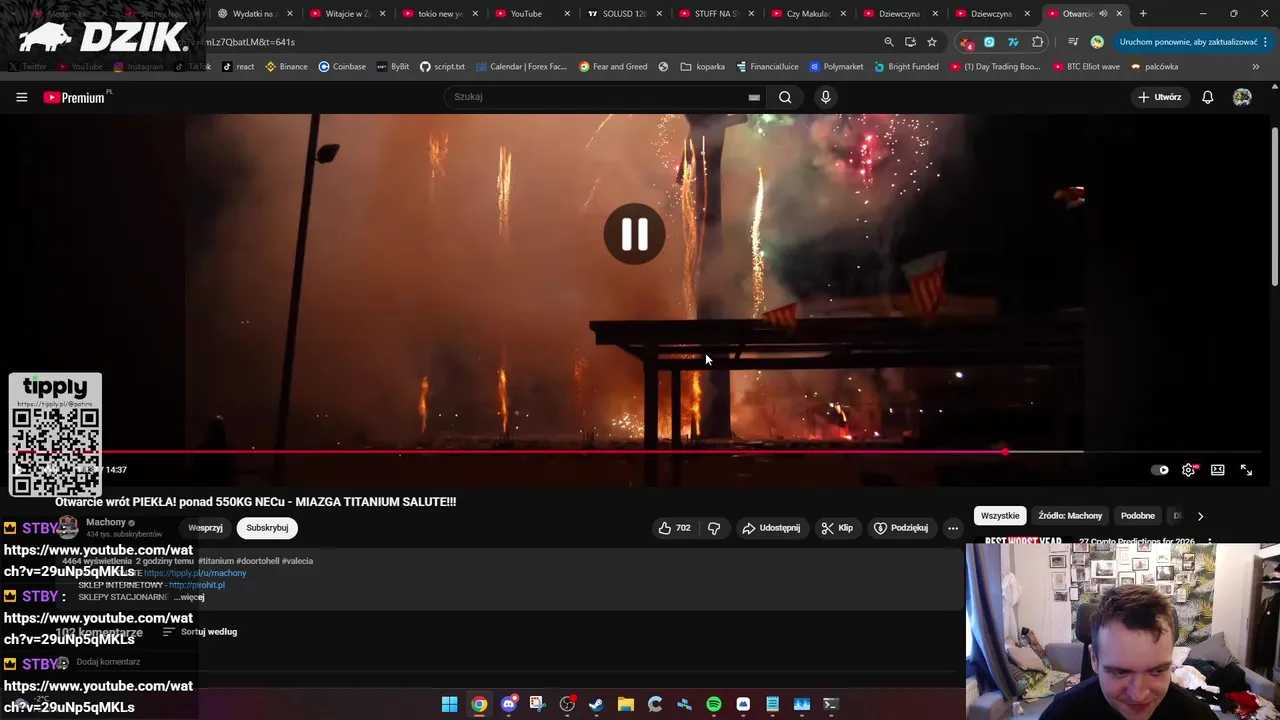This screenshot has width=1280, height=720.
Task: Dislike the video thumbs down
Action: [714, 528]
